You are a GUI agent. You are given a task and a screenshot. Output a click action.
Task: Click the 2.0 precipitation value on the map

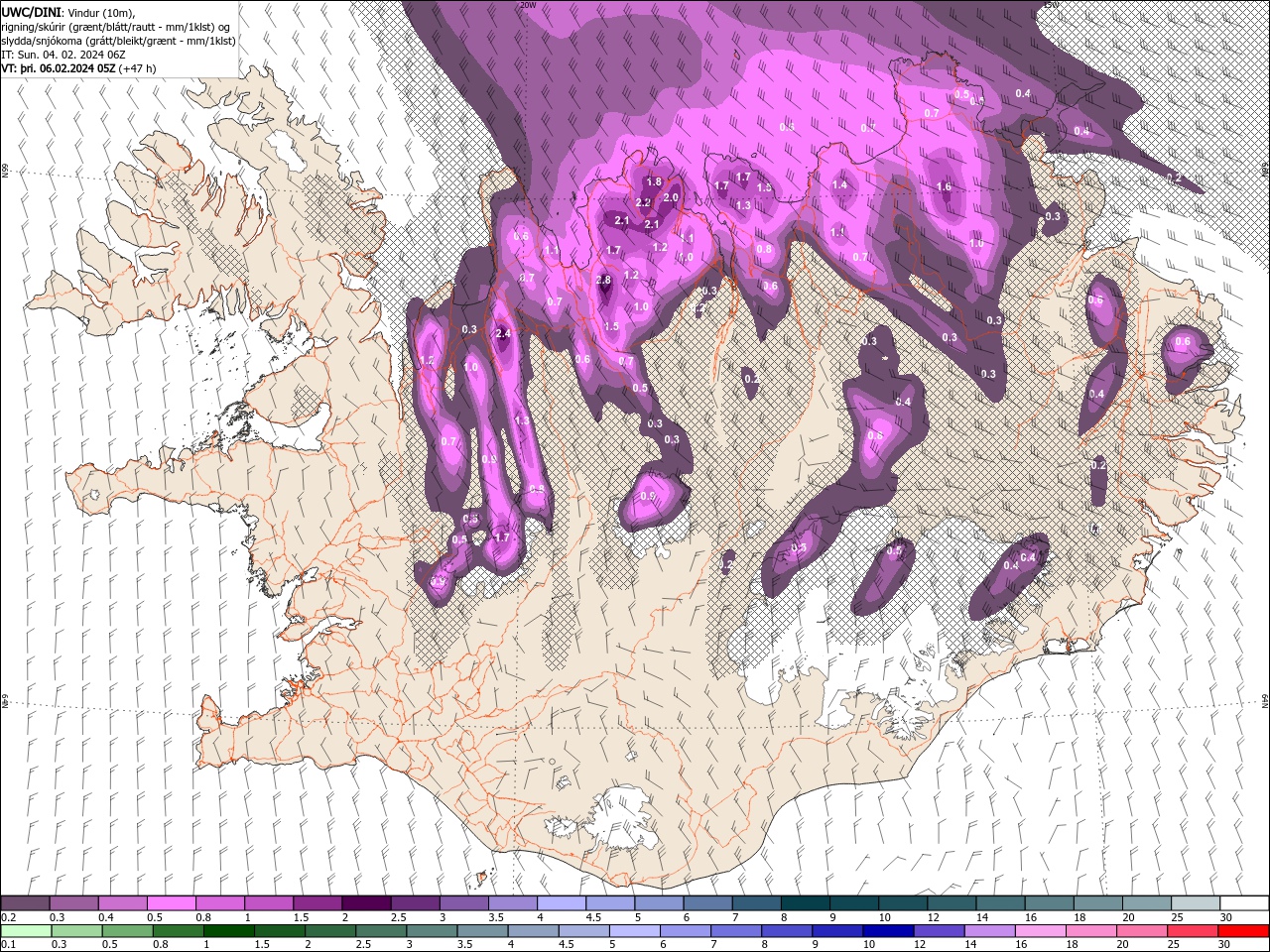coord(671,197)
